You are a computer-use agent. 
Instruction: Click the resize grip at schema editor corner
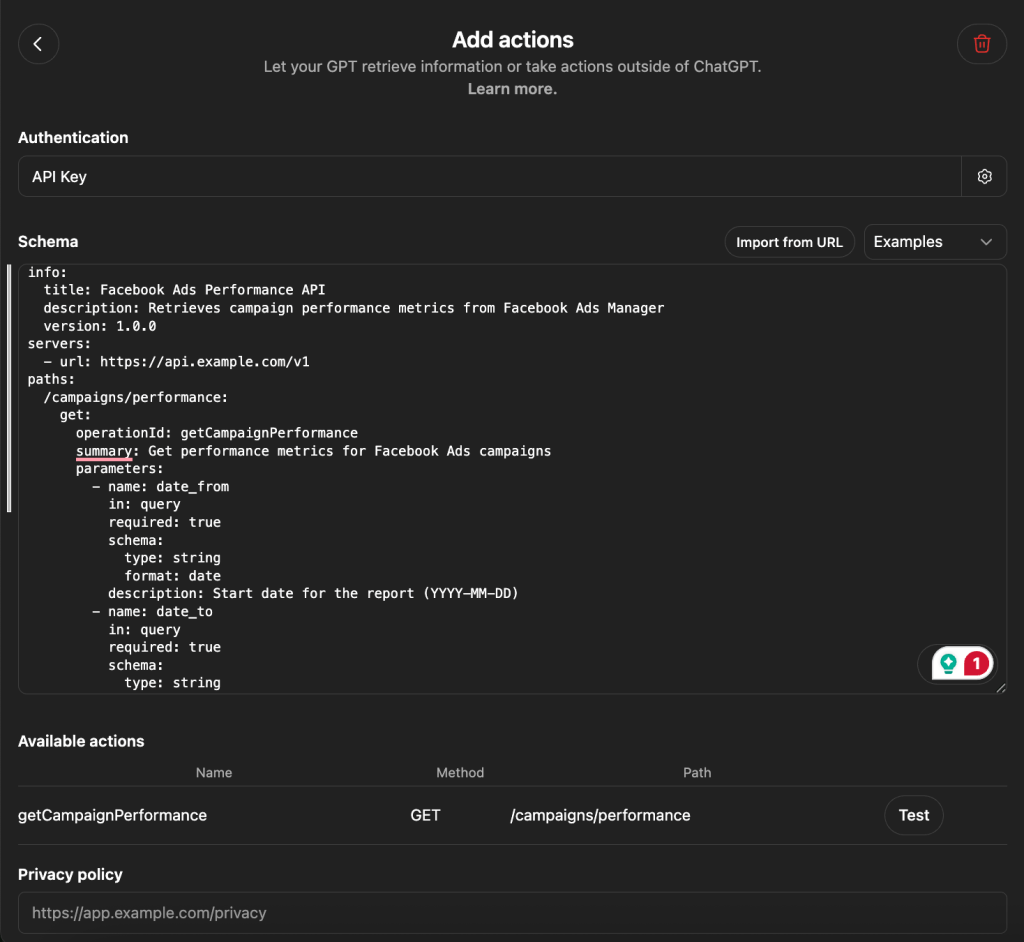coord(999,687)
